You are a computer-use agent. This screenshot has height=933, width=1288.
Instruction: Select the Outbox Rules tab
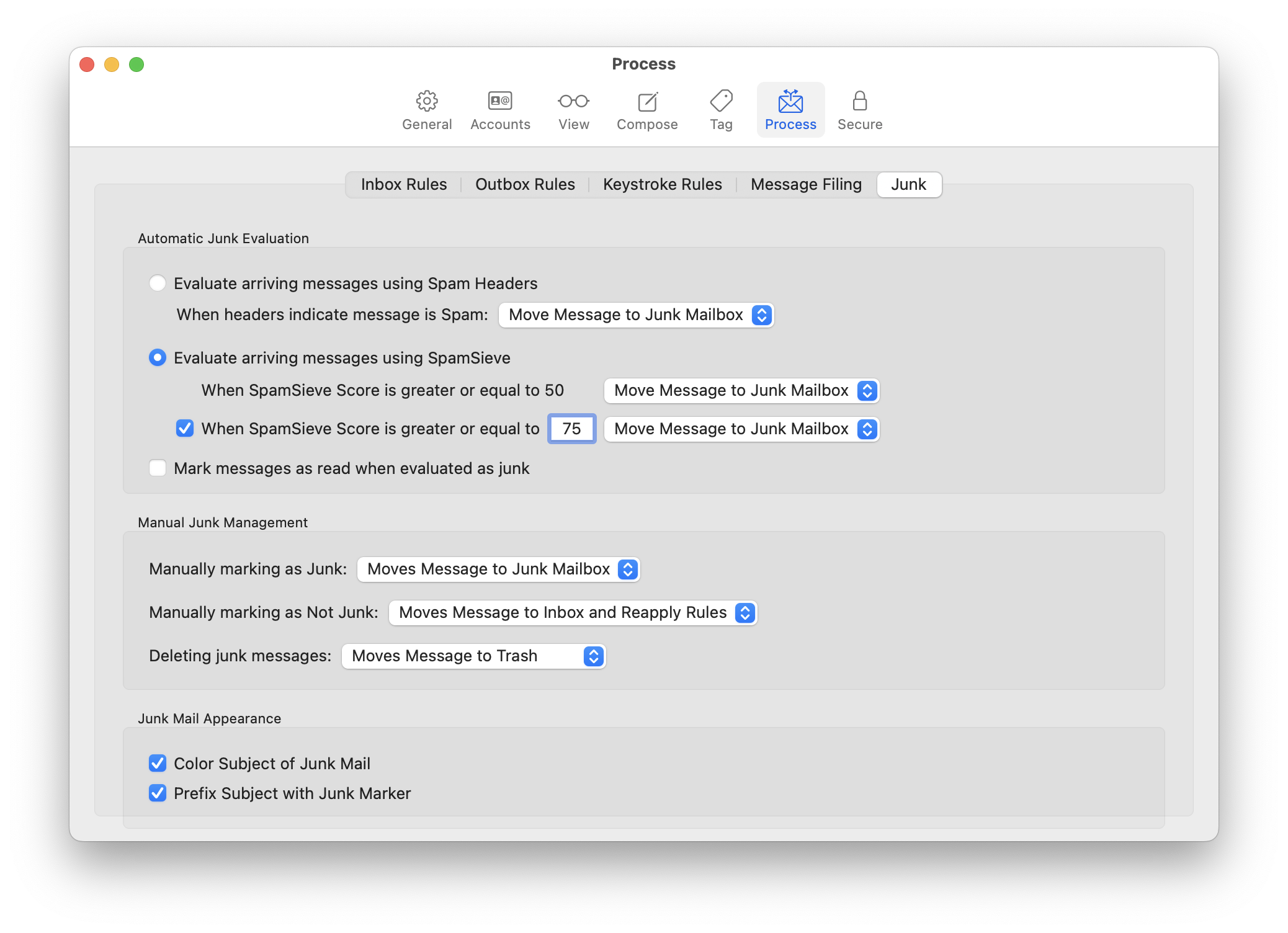click(524, 184)
